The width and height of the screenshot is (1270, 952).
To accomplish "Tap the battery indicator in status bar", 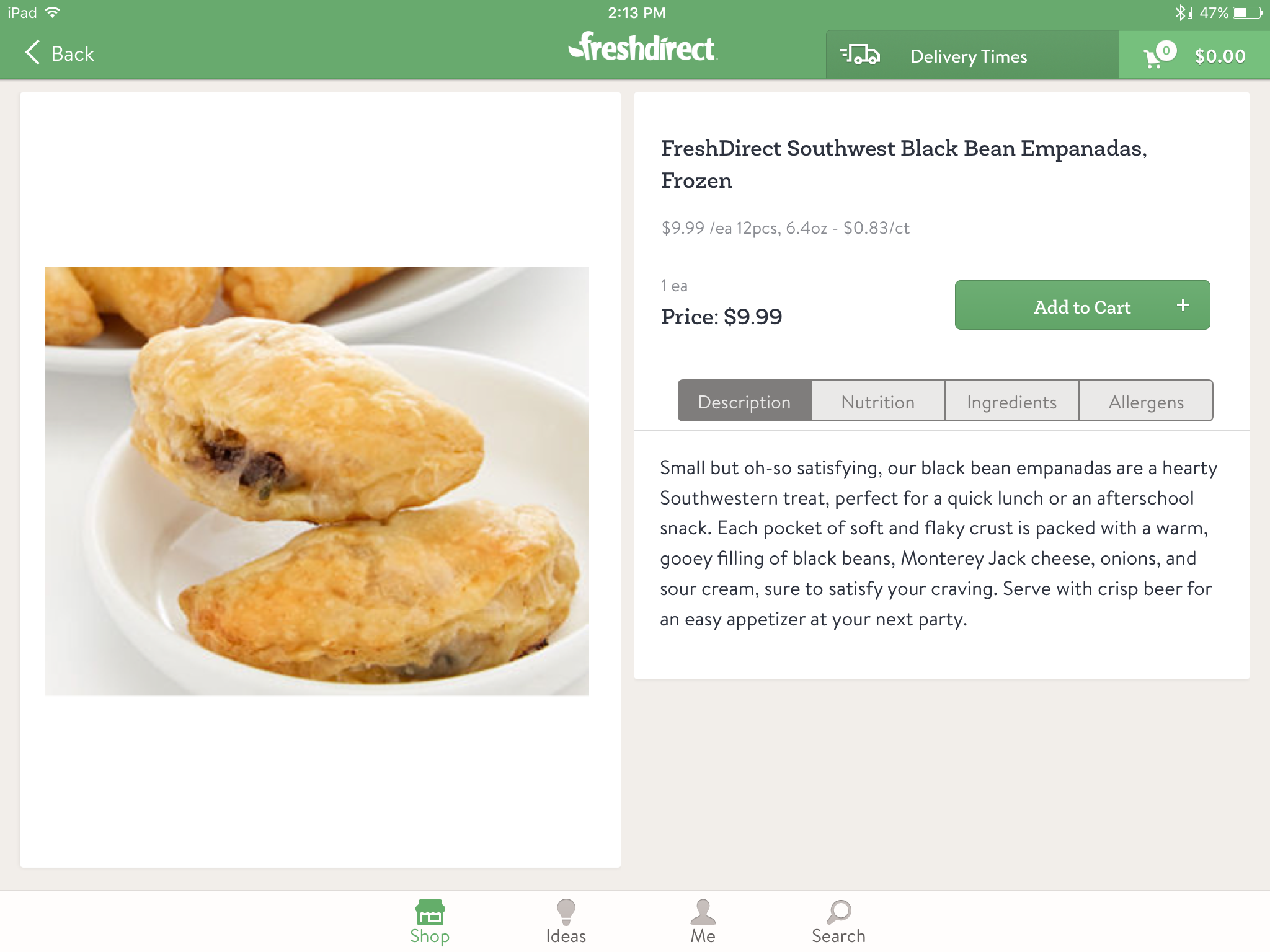I will [x=1247, y=12].
